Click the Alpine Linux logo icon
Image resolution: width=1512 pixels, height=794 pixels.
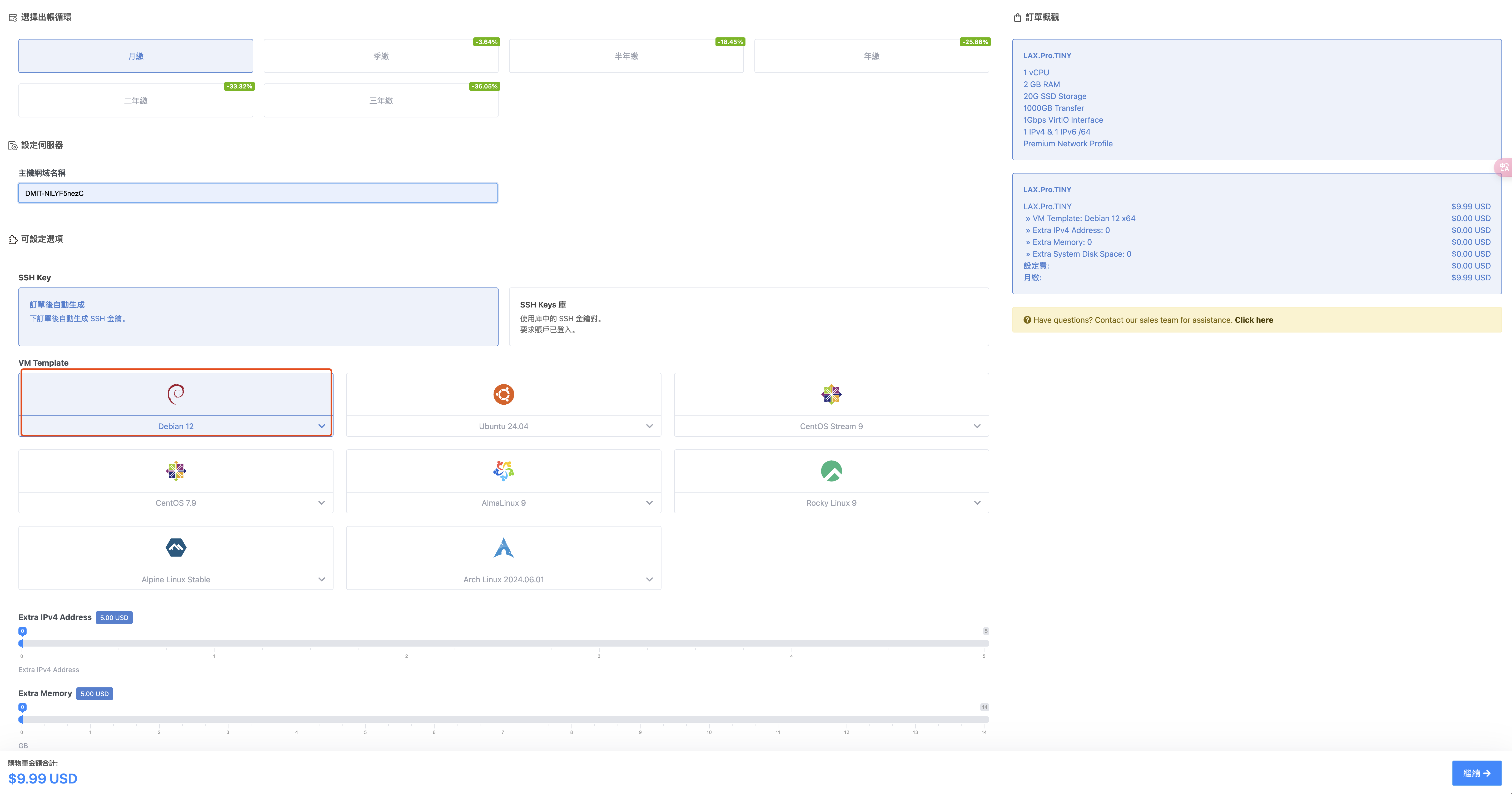click(x=176, y=548)
